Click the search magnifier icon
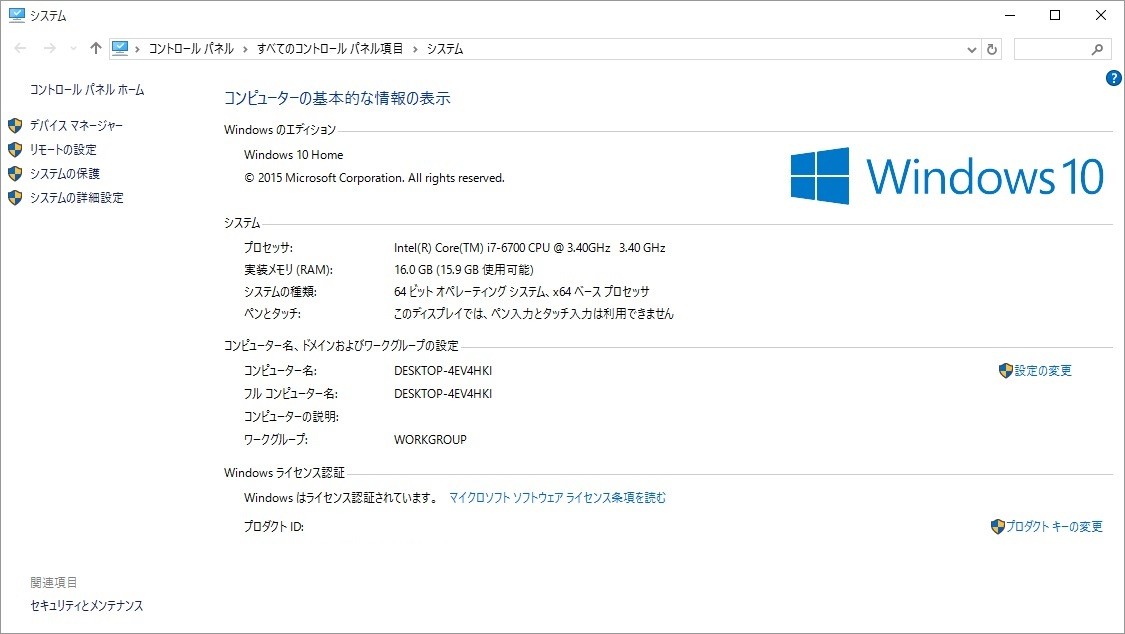This screenshot has height=634, width=1125. coord(1097,49)
